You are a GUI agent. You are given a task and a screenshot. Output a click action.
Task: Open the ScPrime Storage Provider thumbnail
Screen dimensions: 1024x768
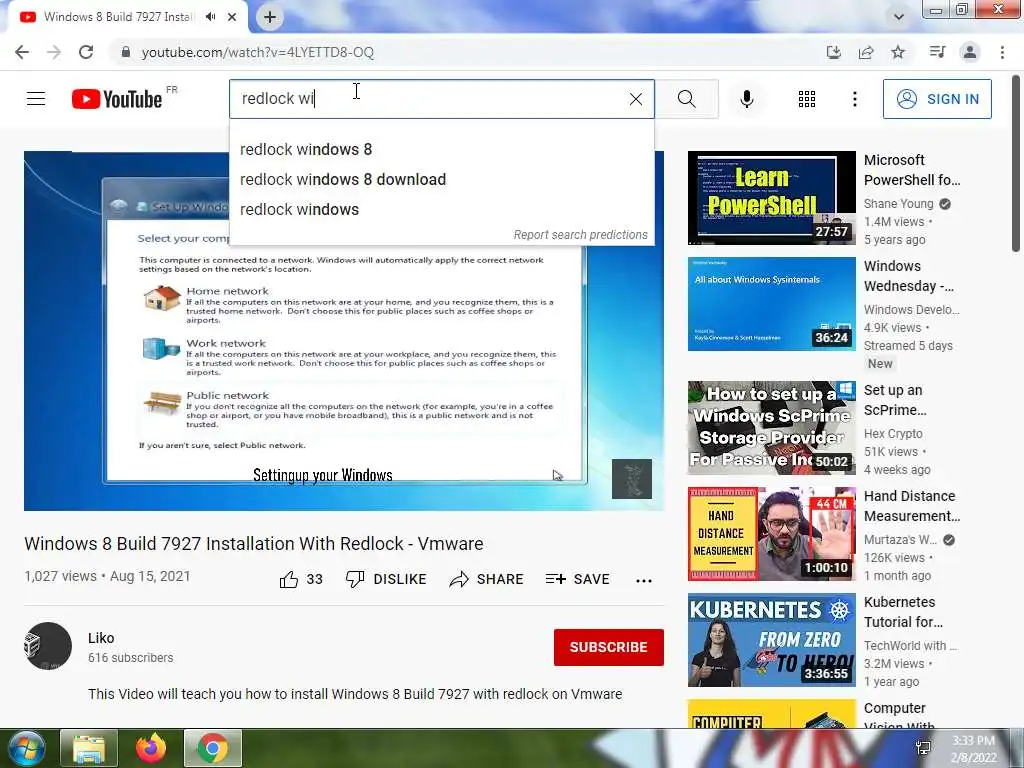tap(771, 428)
